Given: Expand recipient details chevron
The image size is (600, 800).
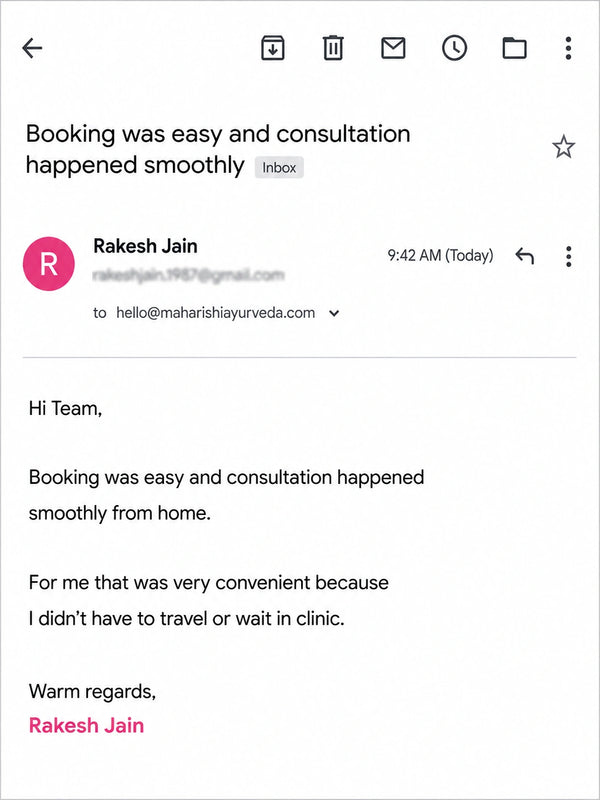Looking at the screenshot, I should point(334,313).
